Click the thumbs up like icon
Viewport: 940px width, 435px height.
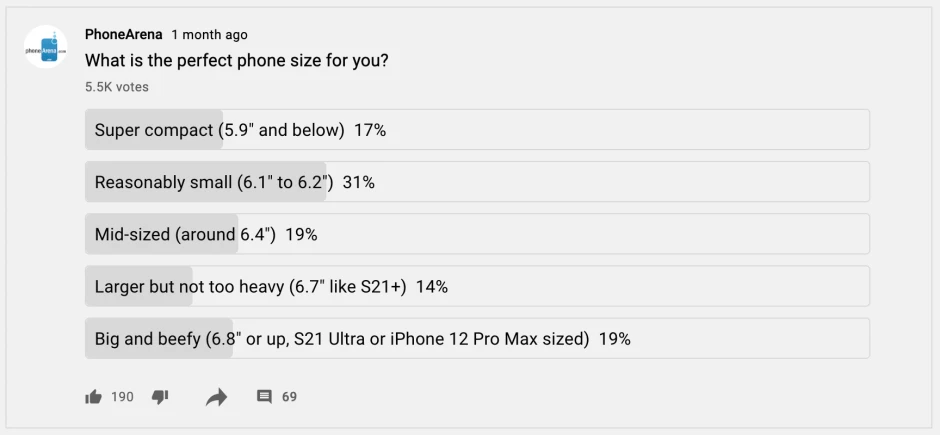(x=94, y=397)
